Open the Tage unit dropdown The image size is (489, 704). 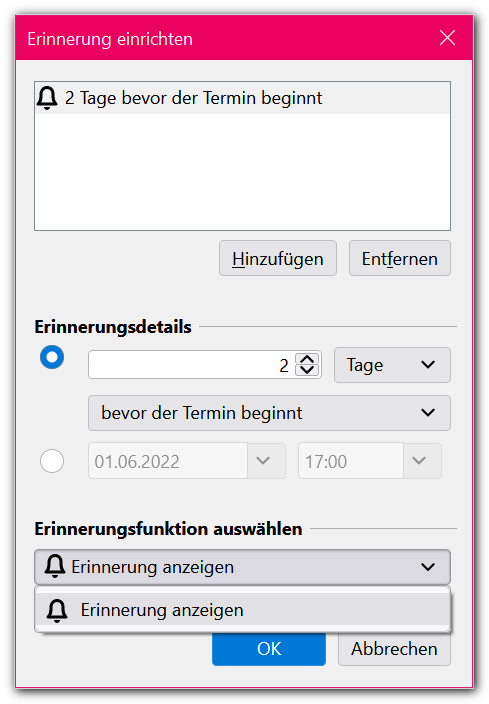(392, 365)
